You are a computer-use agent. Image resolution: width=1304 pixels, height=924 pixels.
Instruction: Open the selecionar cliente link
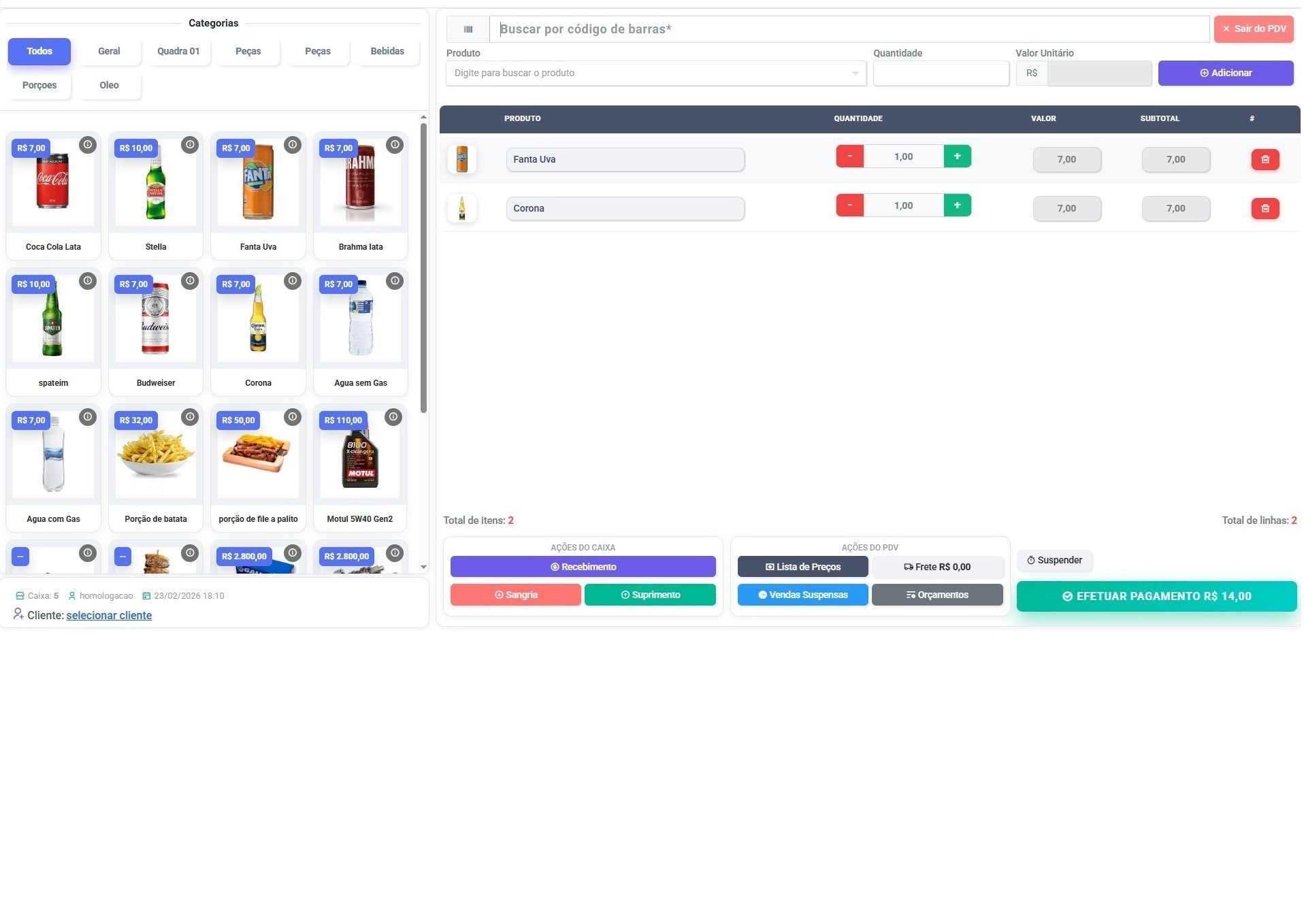(x=109, y=616)
